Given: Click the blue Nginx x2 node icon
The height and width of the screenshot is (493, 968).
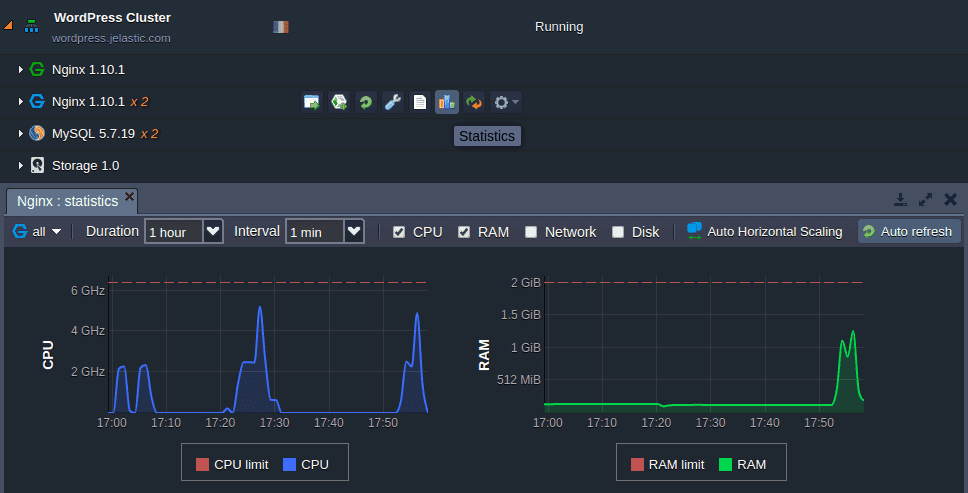Looking at the screenshot, I should coord(37,101).
